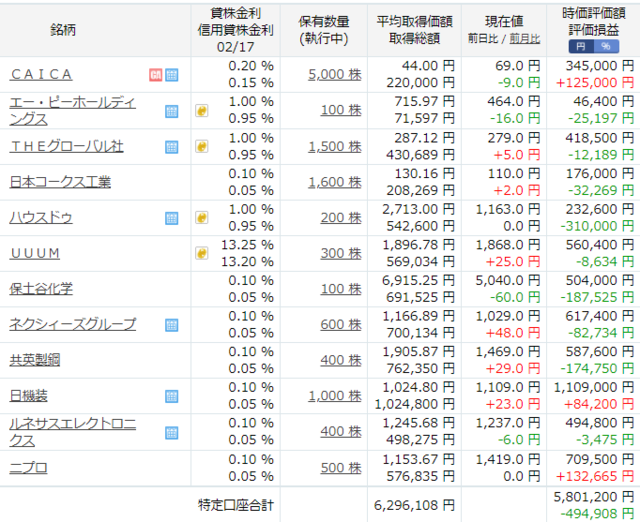Open 日本コークス工業 stock link

tap(60, 182)
